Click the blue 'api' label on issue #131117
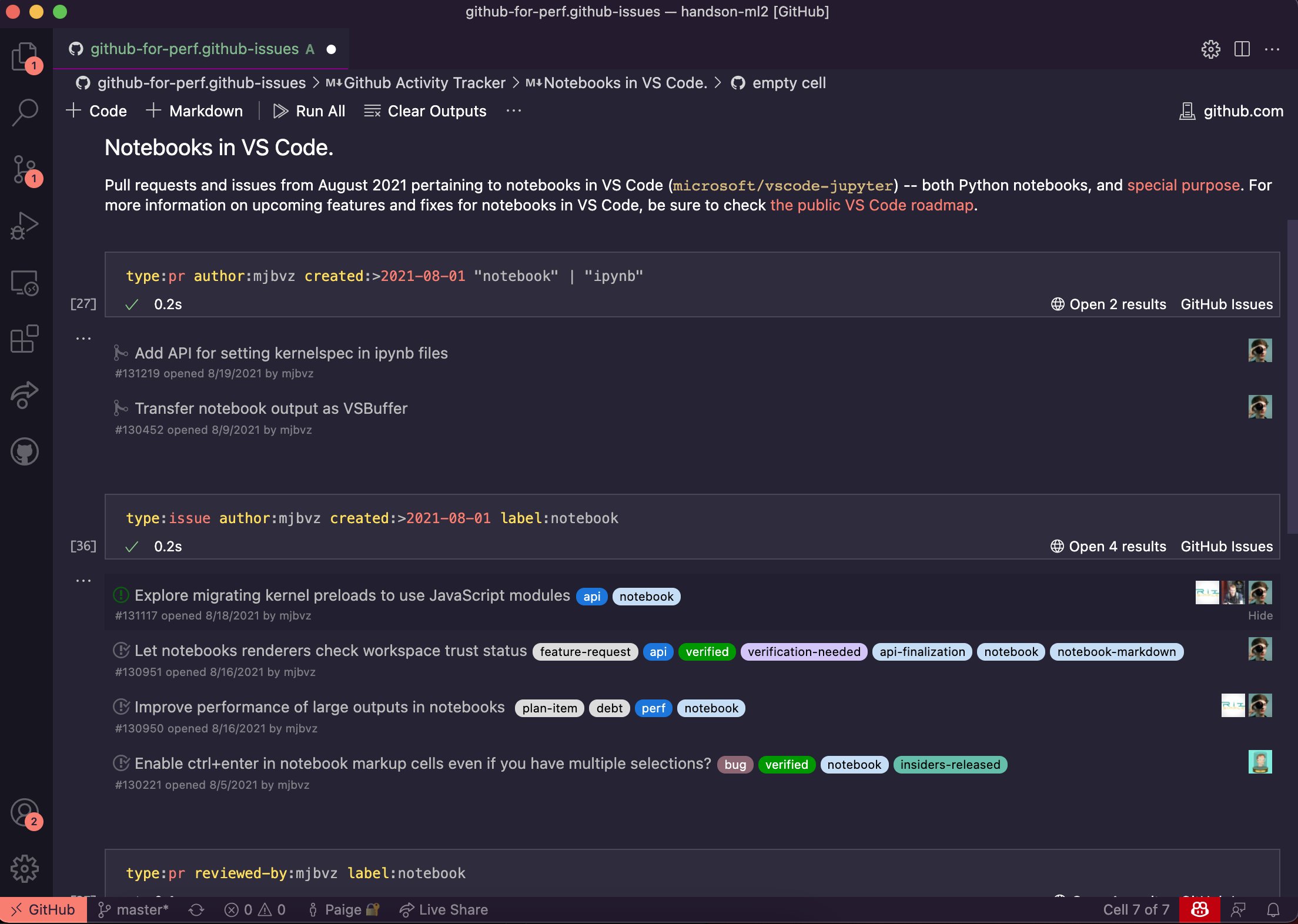The image size is (1298, 924). 591,597
